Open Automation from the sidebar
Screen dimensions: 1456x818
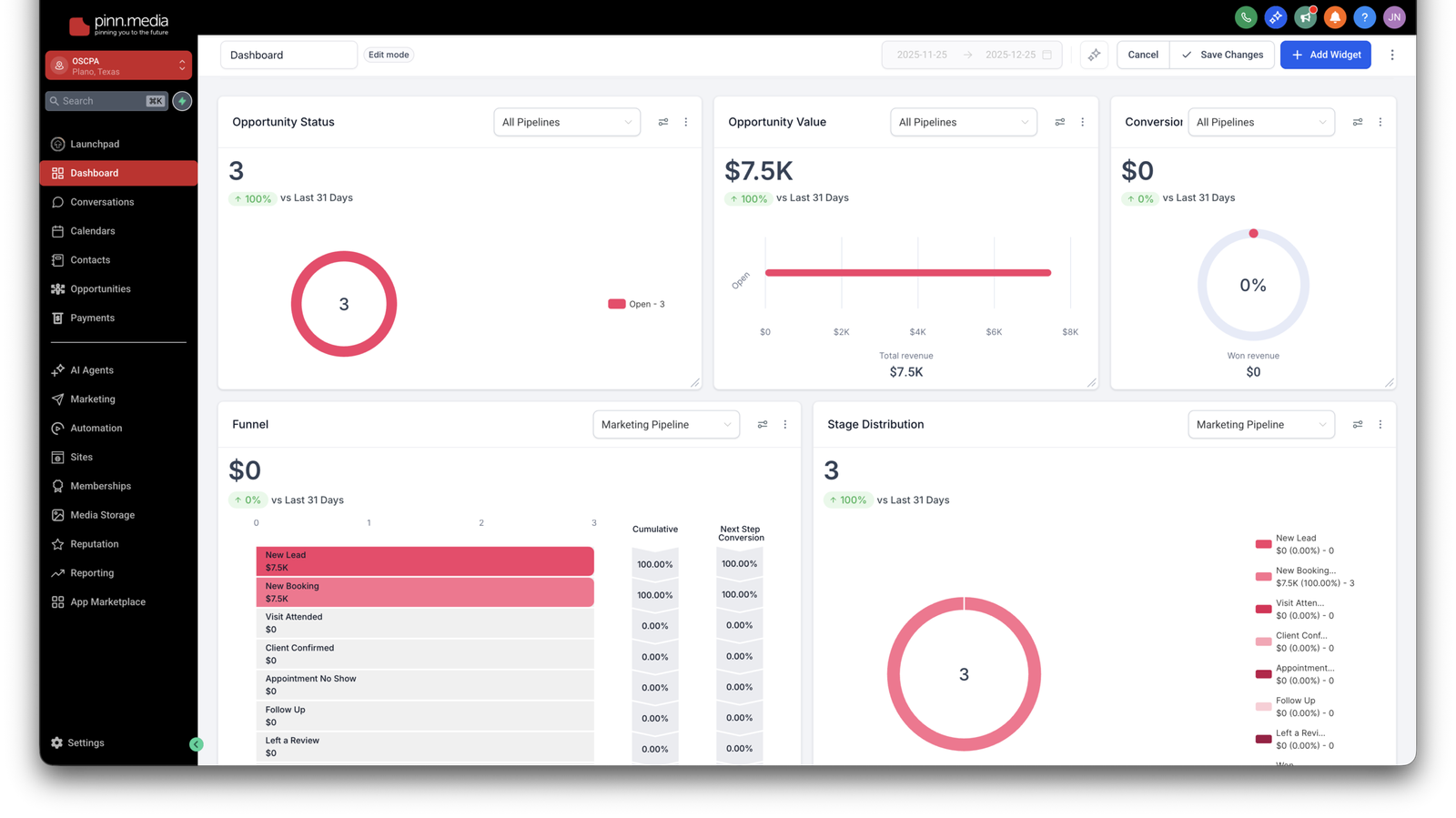[x=96, y=429]
